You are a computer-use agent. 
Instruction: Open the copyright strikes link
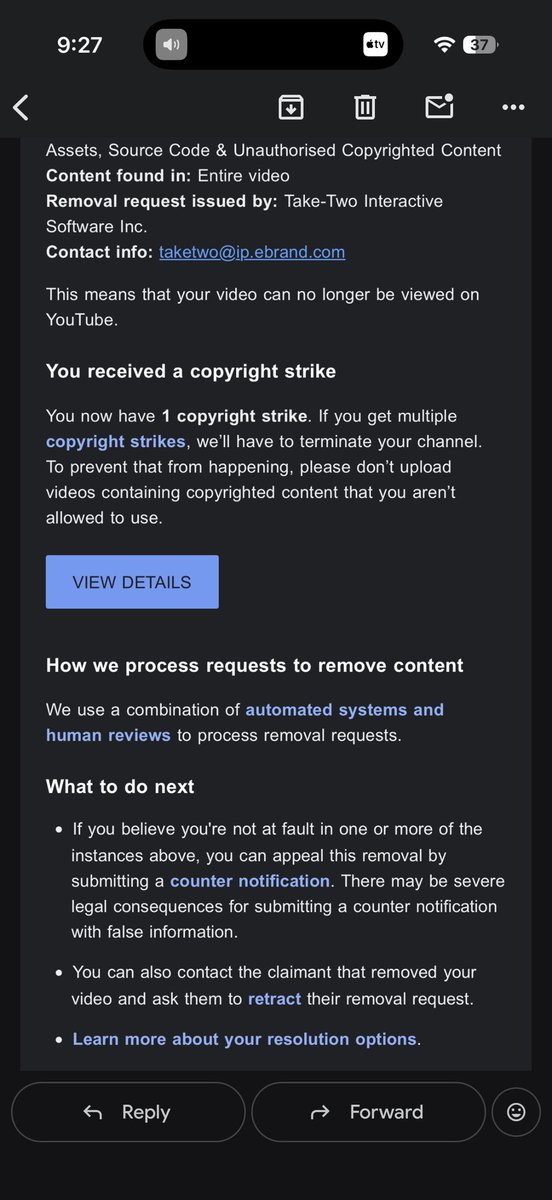[x=116, y=441]
